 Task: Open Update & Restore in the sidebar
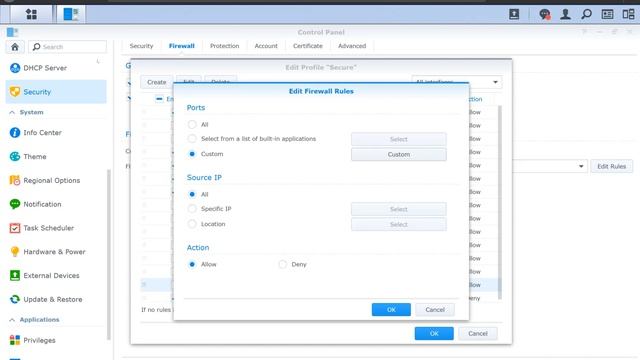point(56,299)
